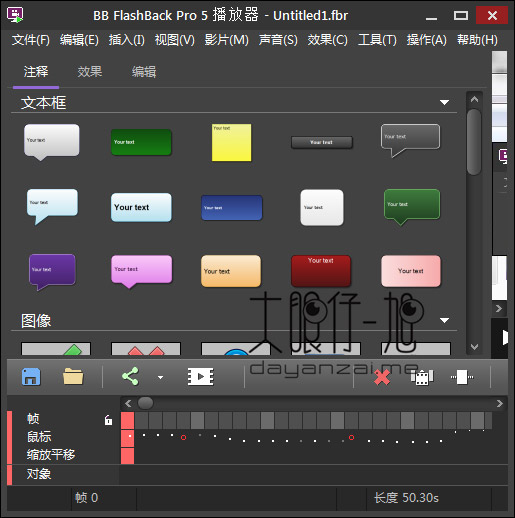The image size is (515, 518).
Task: Open the 操作(A) menu
Action: [x=427, y=40]
